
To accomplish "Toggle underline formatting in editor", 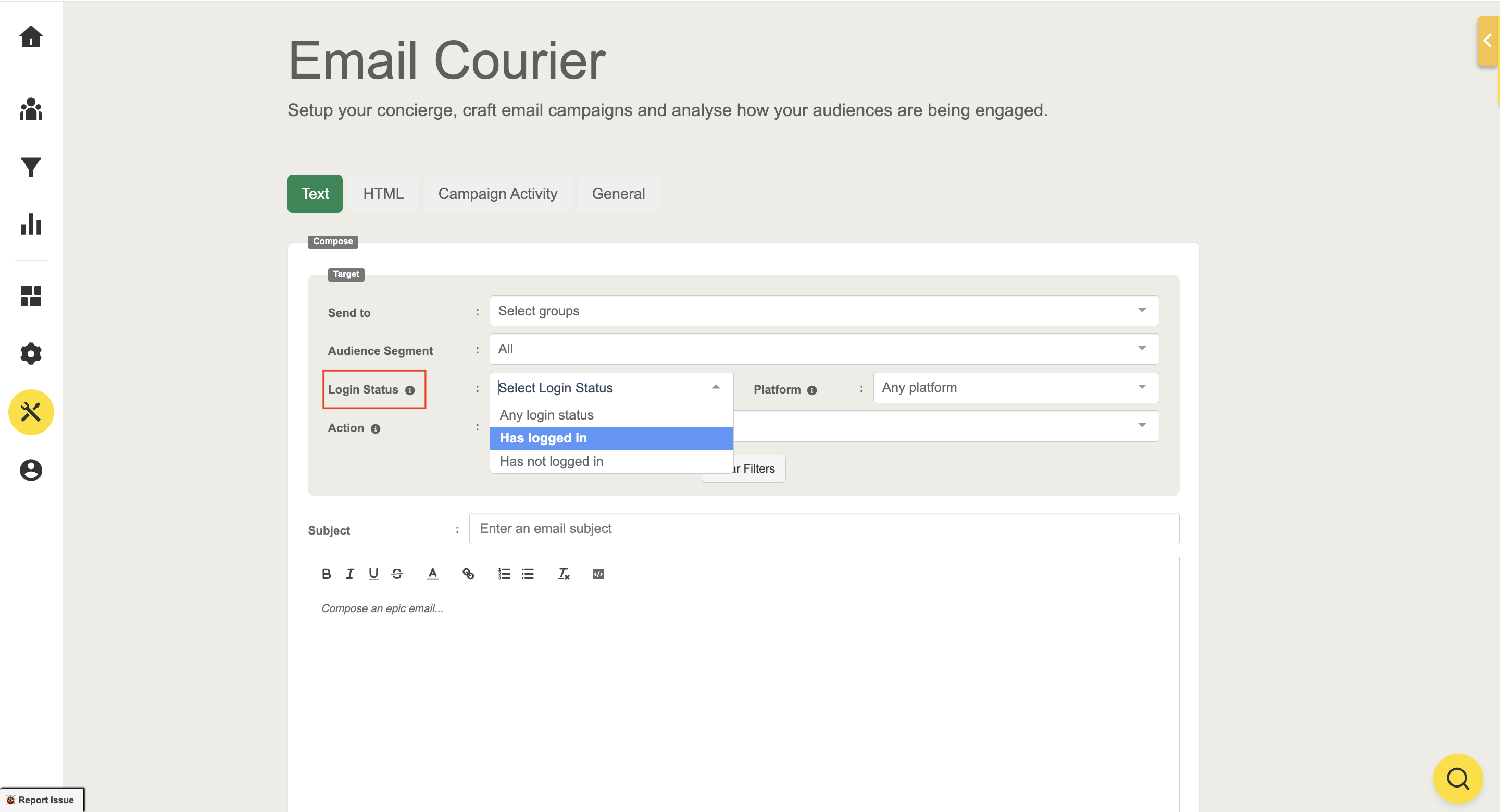I will coord(373,574).
